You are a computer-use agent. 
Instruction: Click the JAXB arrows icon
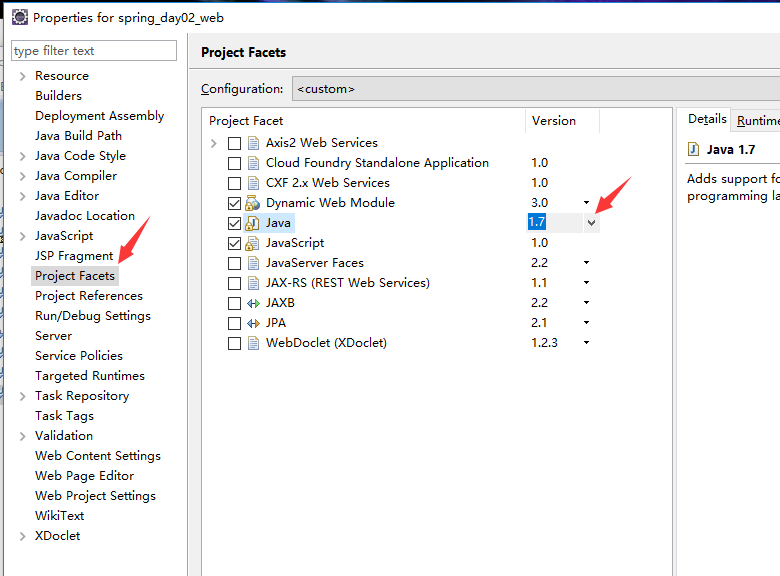click(253, 303)
